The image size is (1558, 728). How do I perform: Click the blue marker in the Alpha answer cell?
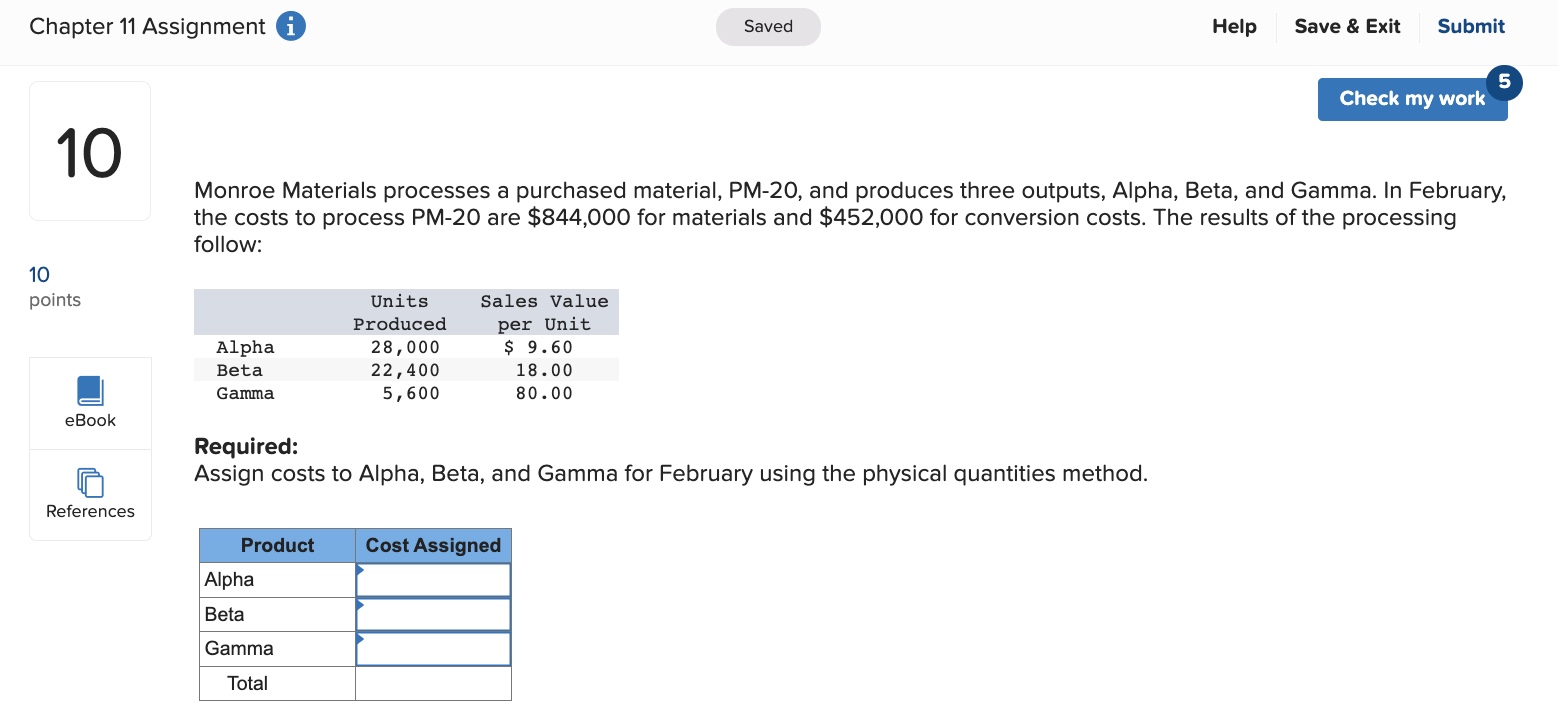click(x=360, y=570)
